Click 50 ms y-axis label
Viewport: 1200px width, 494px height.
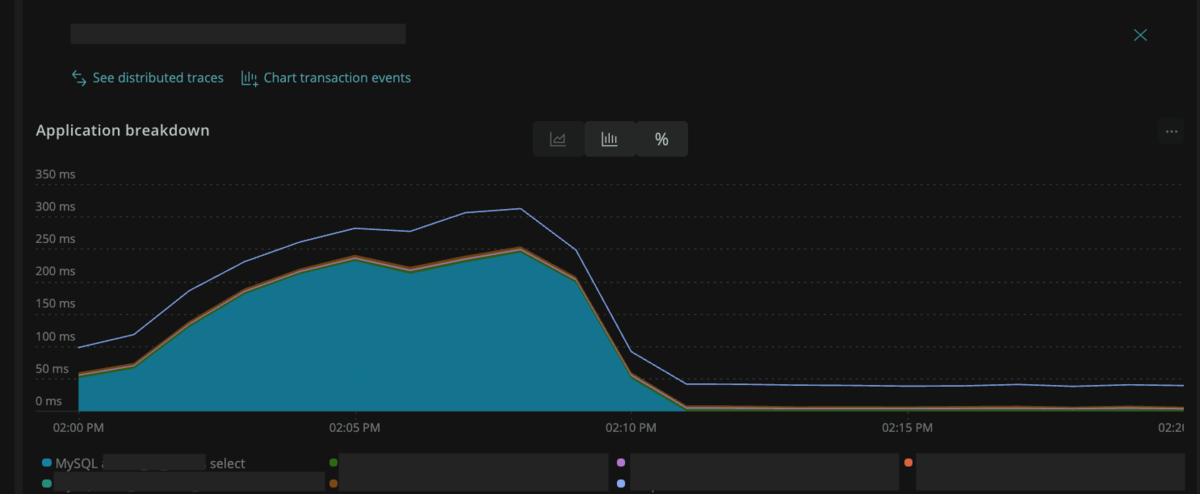53,369
